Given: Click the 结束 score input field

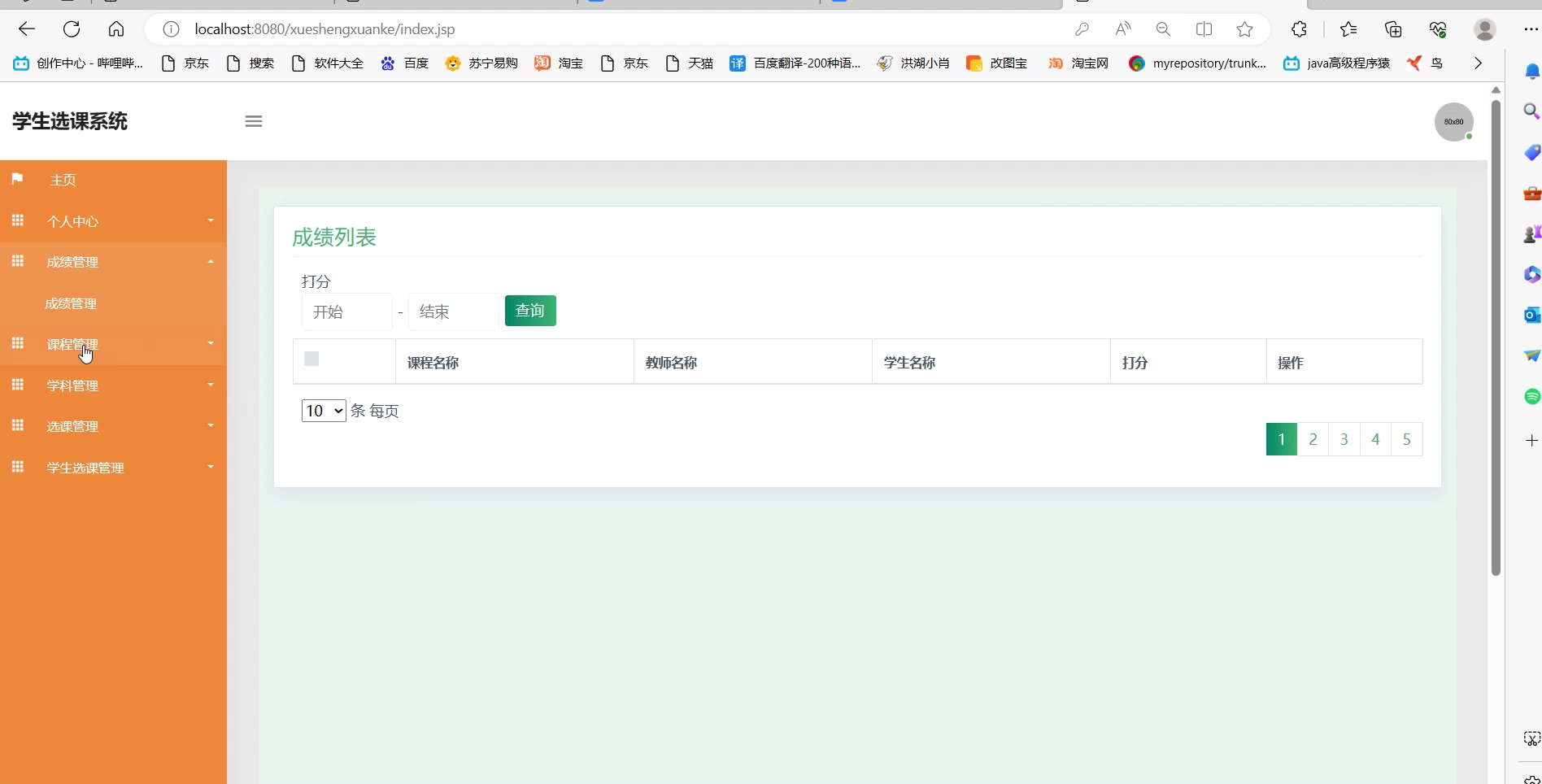Looking at the screenshot, I should [454, 311].
